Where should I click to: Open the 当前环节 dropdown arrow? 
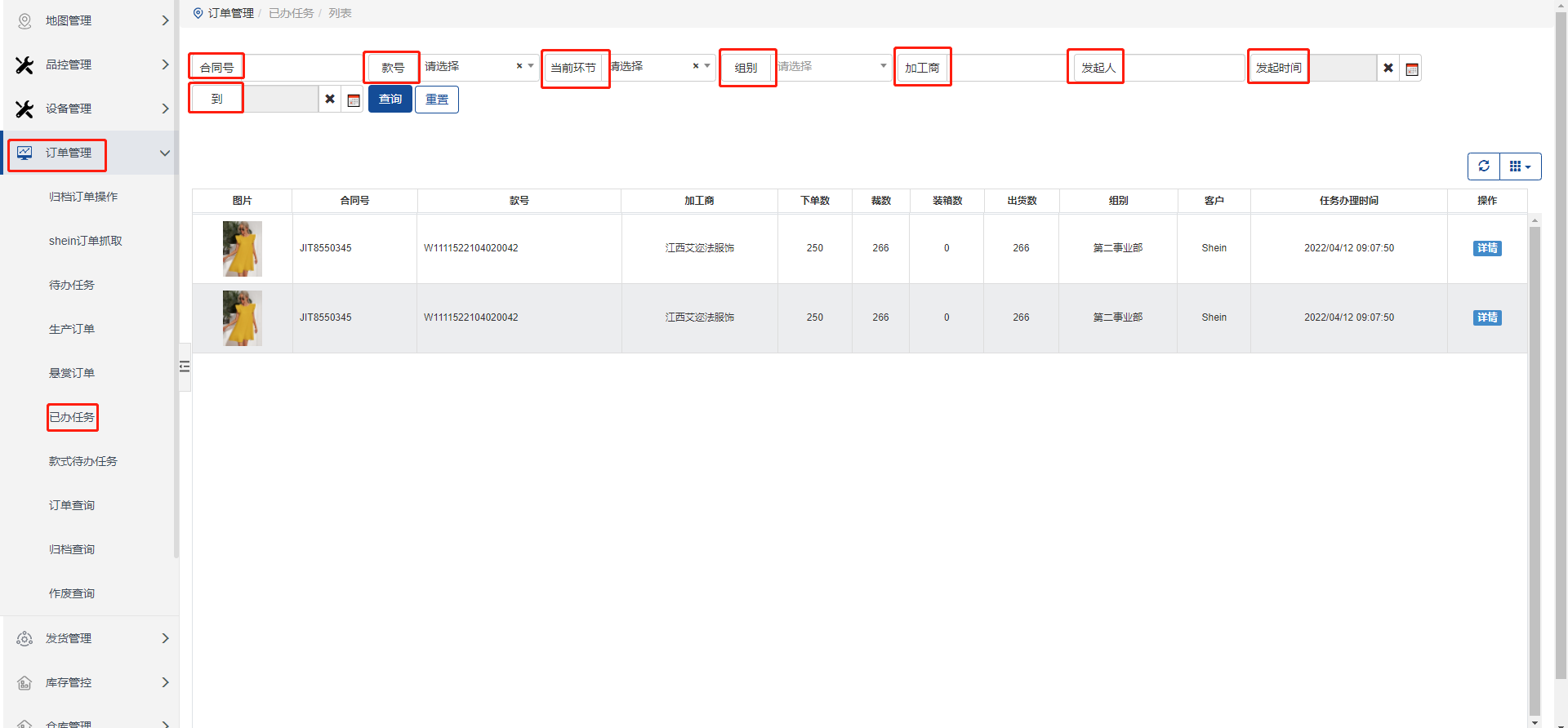pos(707,66)
